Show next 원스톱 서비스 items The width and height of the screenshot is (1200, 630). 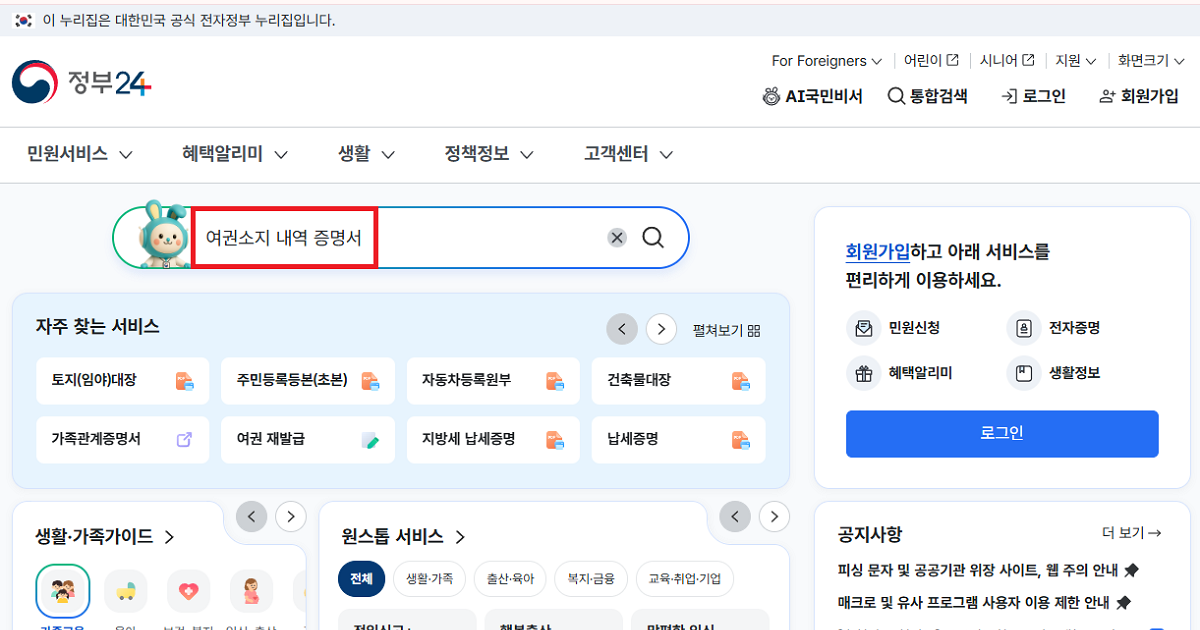pyautogui.click(x=774, y=517)
